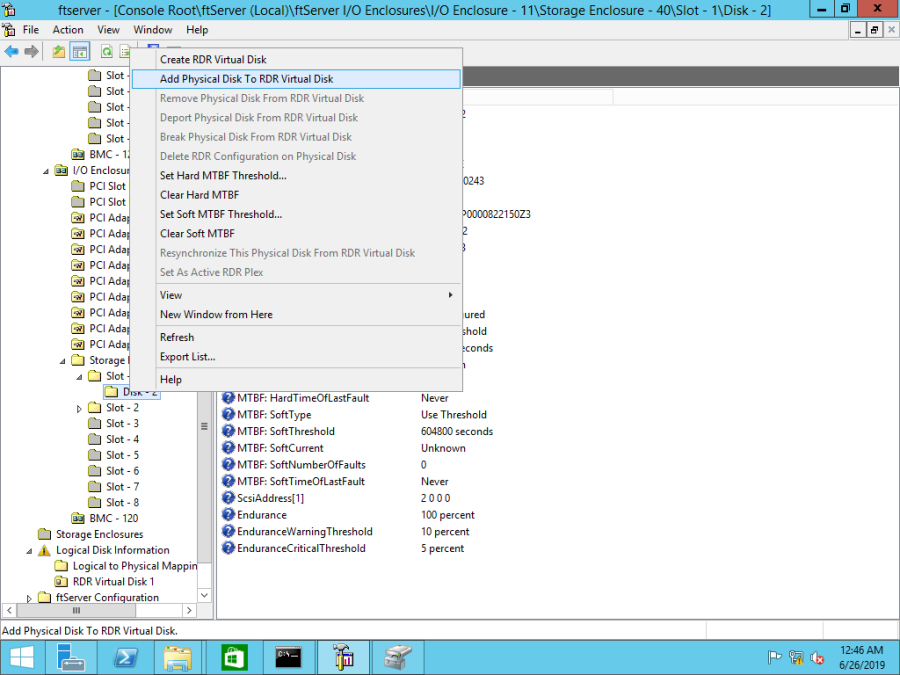Click Help at the bottom of the context menu
The image size is (900, 675).
pos(296,379)
